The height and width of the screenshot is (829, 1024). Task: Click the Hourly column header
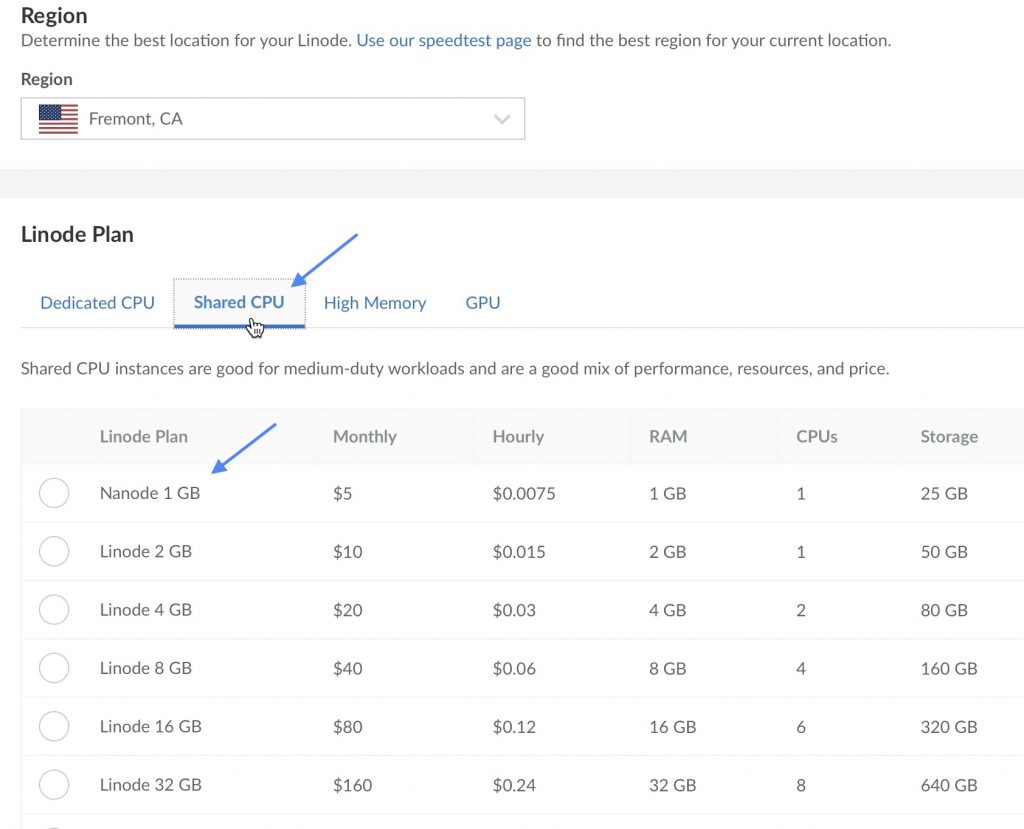[518, 436]
